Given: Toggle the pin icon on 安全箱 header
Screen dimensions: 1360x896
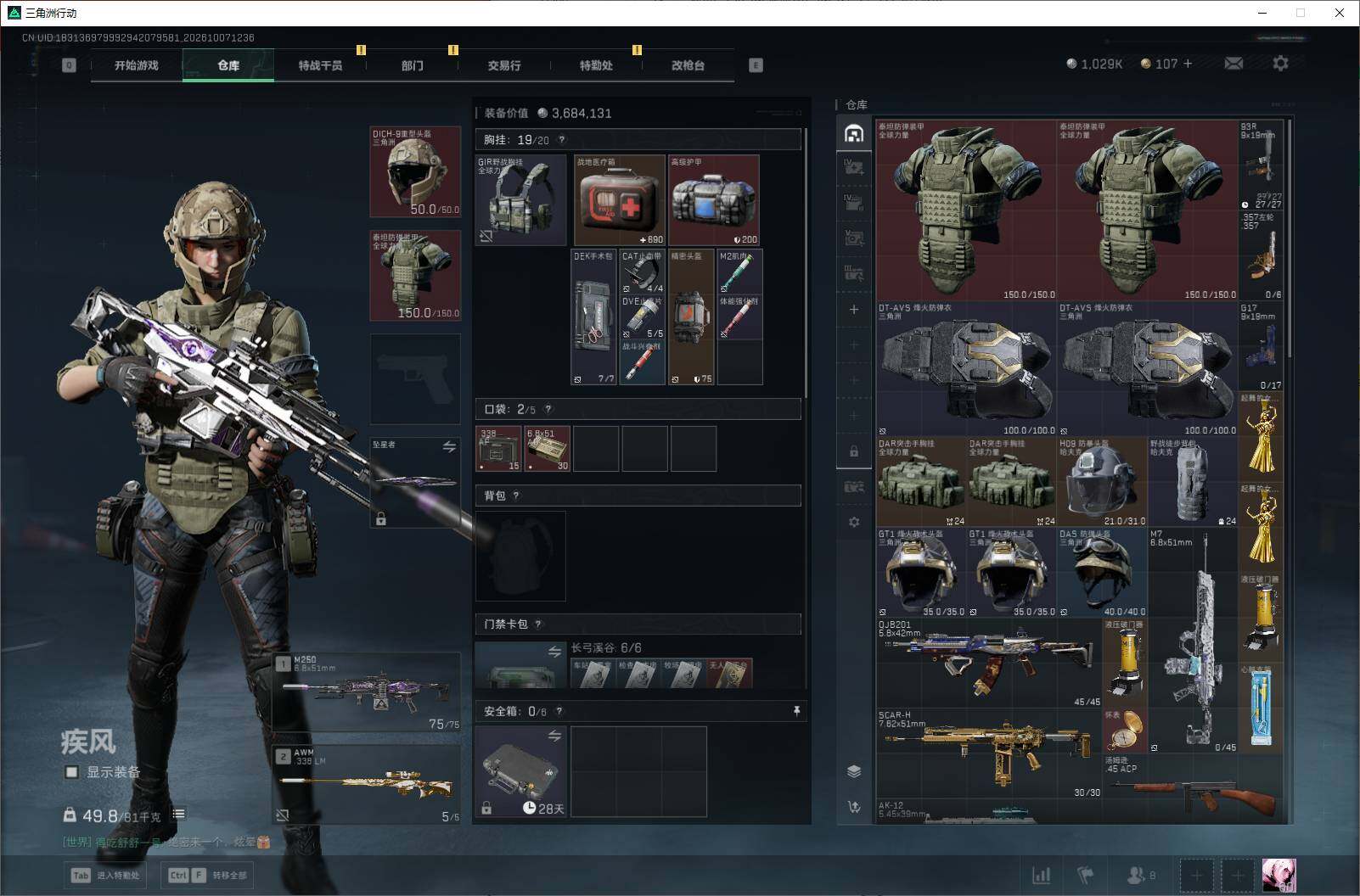Looking at the screenshot, I should tap(796, 711).
